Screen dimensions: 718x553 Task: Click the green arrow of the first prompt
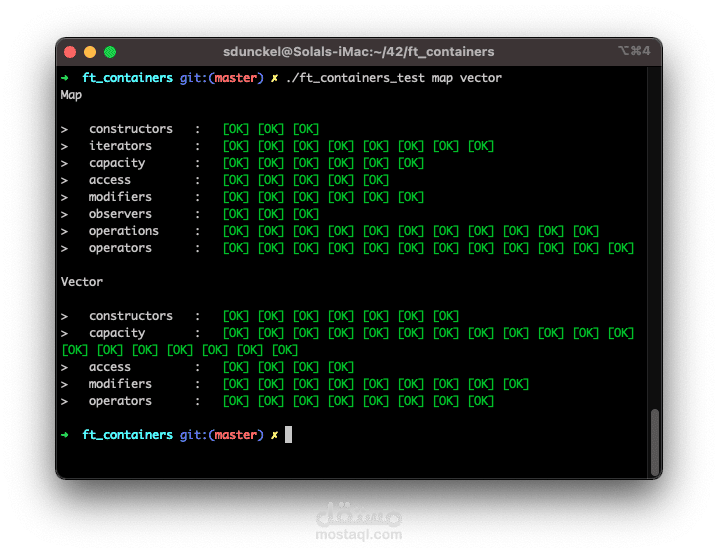pos(65,78)
